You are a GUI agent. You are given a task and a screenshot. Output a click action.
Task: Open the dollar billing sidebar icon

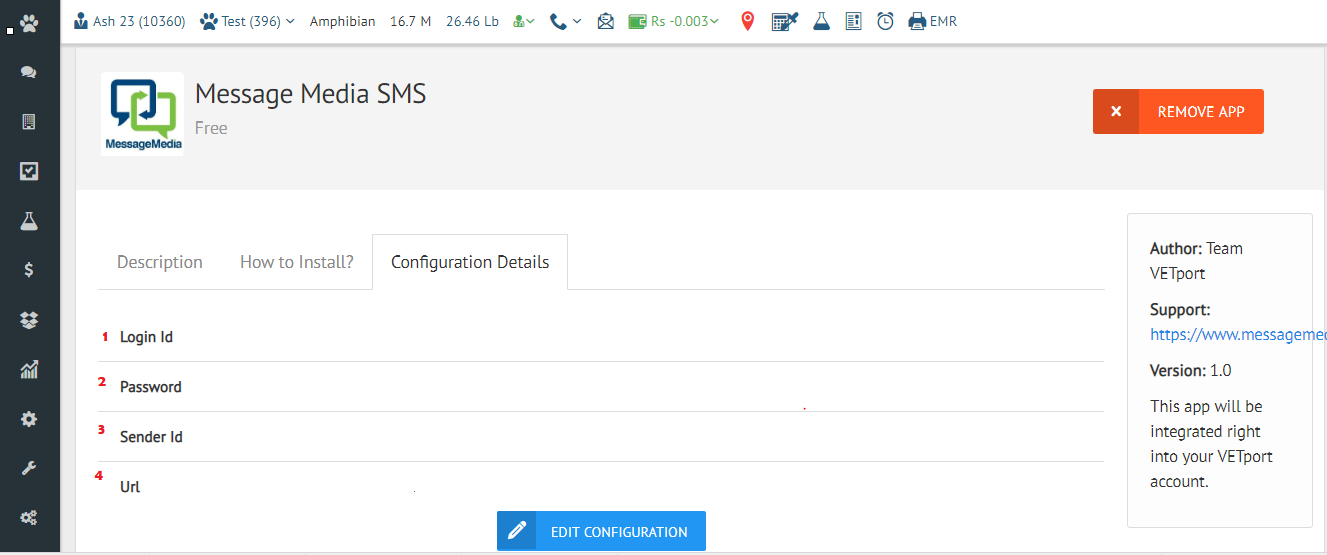point(29,270)
